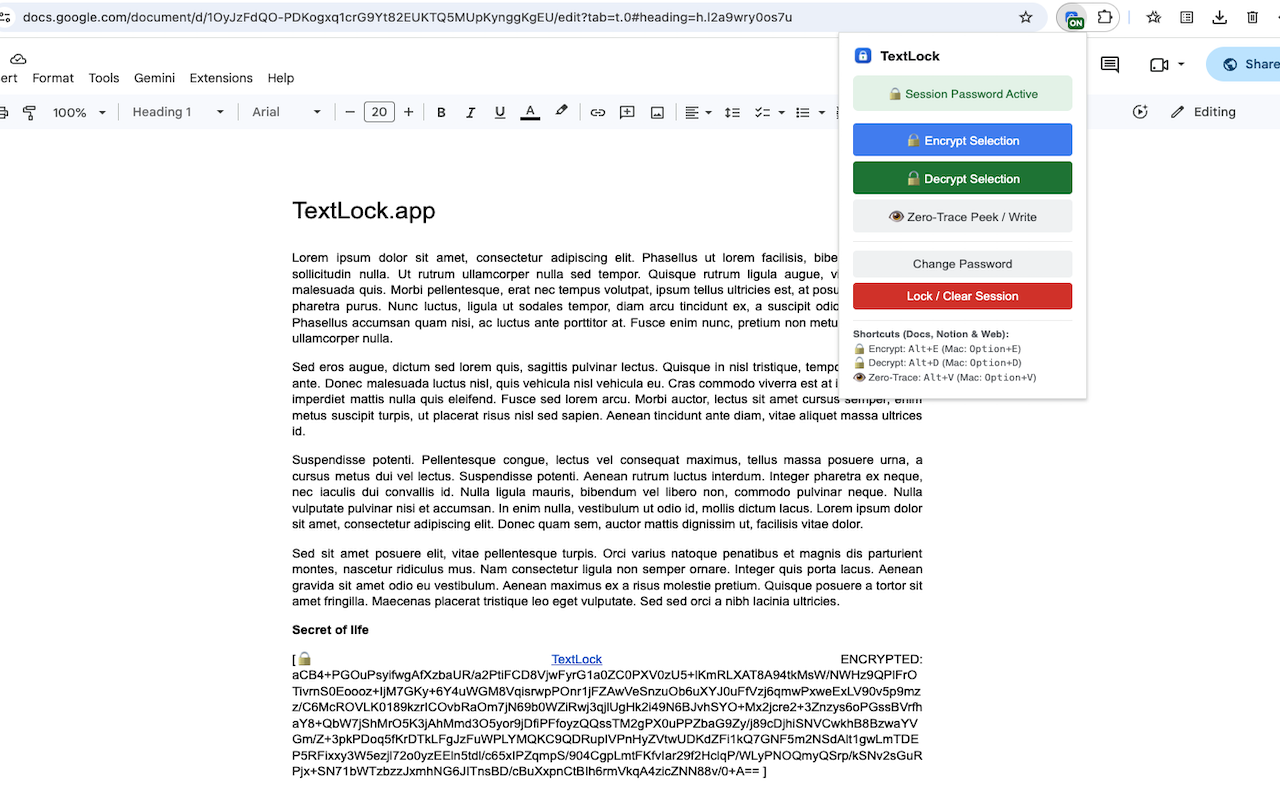This screenshot has width=1280, height=800.
Task: Open the Gemini menu
Action: click(x=154, y=78)
